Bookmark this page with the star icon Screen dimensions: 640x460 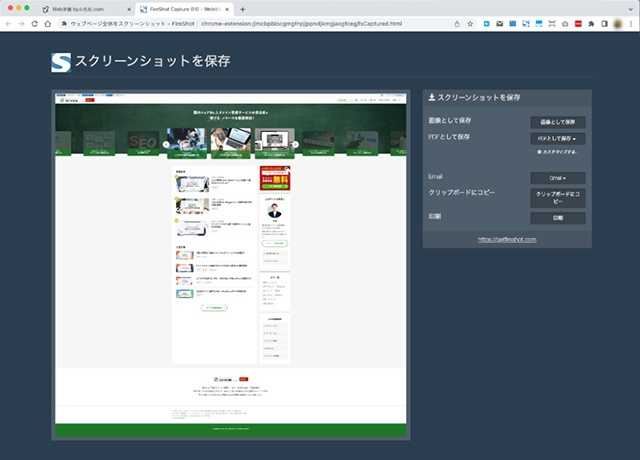coord(470,24)
